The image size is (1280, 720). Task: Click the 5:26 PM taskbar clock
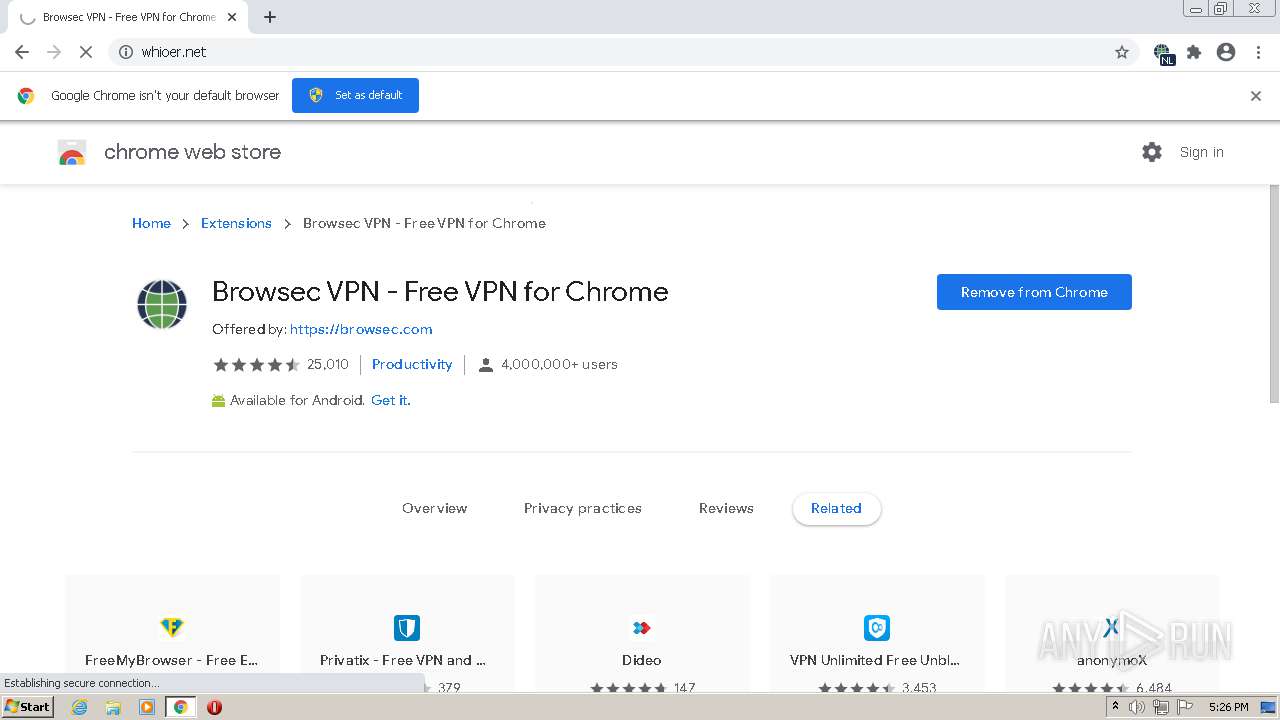1228,707
